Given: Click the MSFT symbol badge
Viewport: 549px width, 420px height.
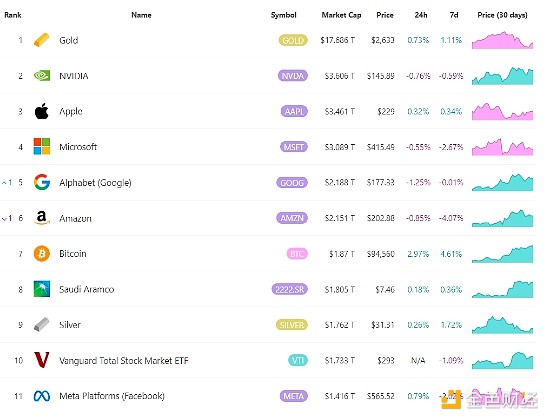Looking at the screenshot, I should coord(294,147).
